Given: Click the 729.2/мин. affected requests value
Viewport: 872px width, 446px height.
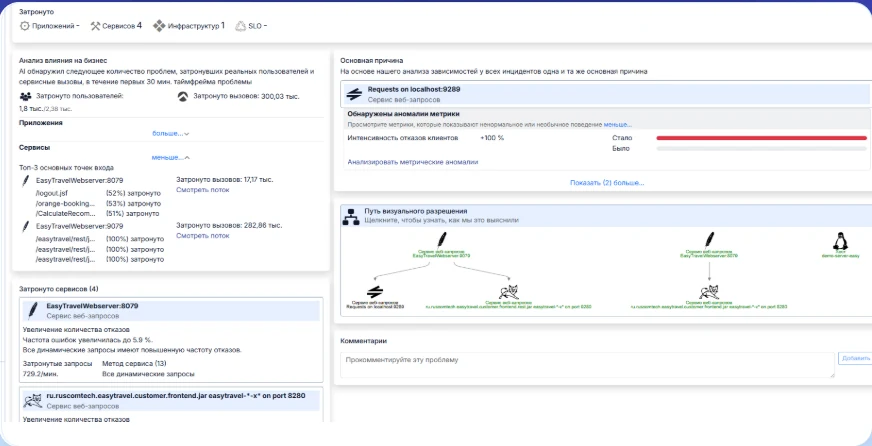Looking at the screenshot, I should pyautogui.click(x=41, y=374).
